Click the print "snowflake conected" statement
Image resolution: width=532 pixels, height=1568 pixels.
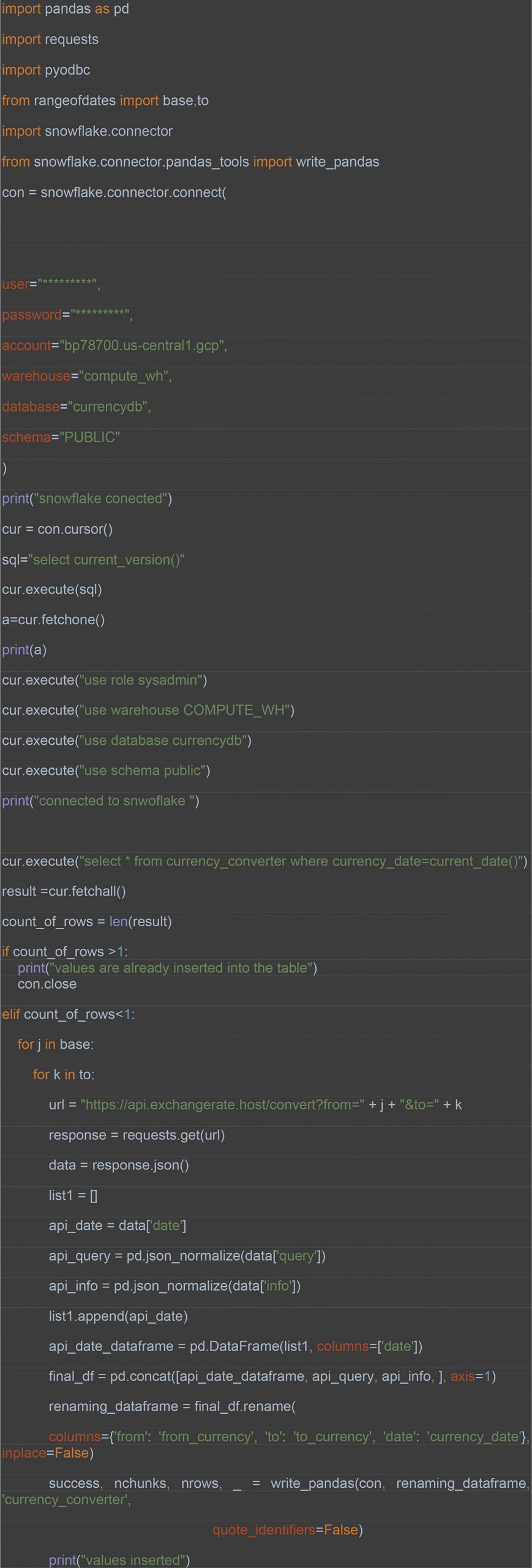87,499
